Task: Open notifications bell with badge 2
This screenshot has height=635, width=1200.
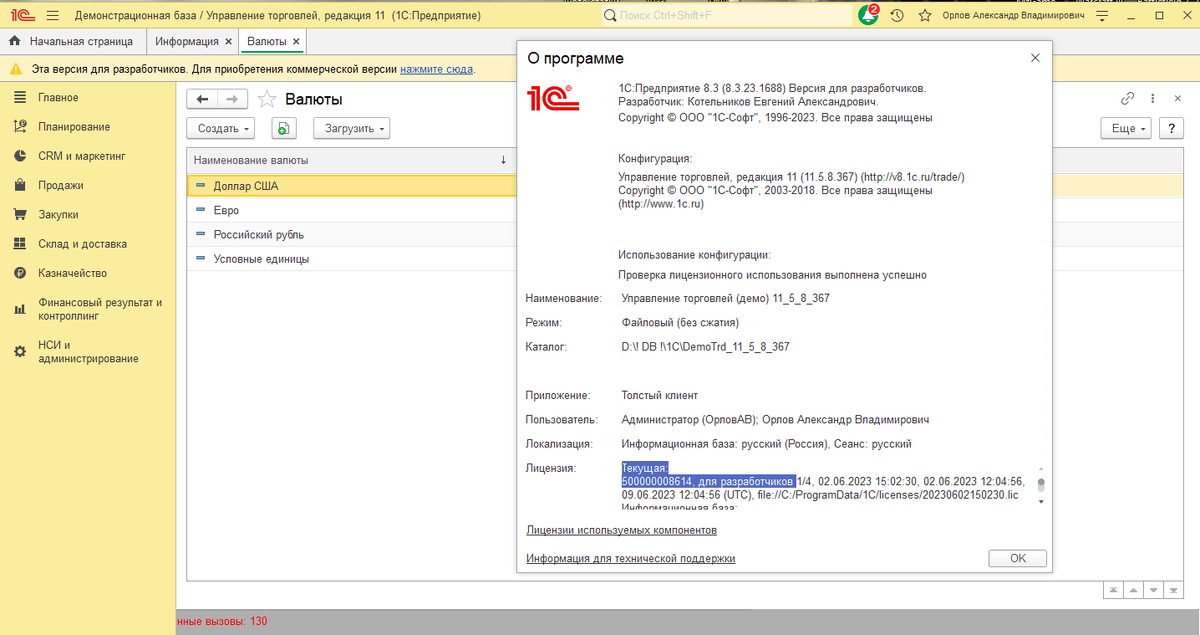Action: pyautogui.click(x=868, y=16)
